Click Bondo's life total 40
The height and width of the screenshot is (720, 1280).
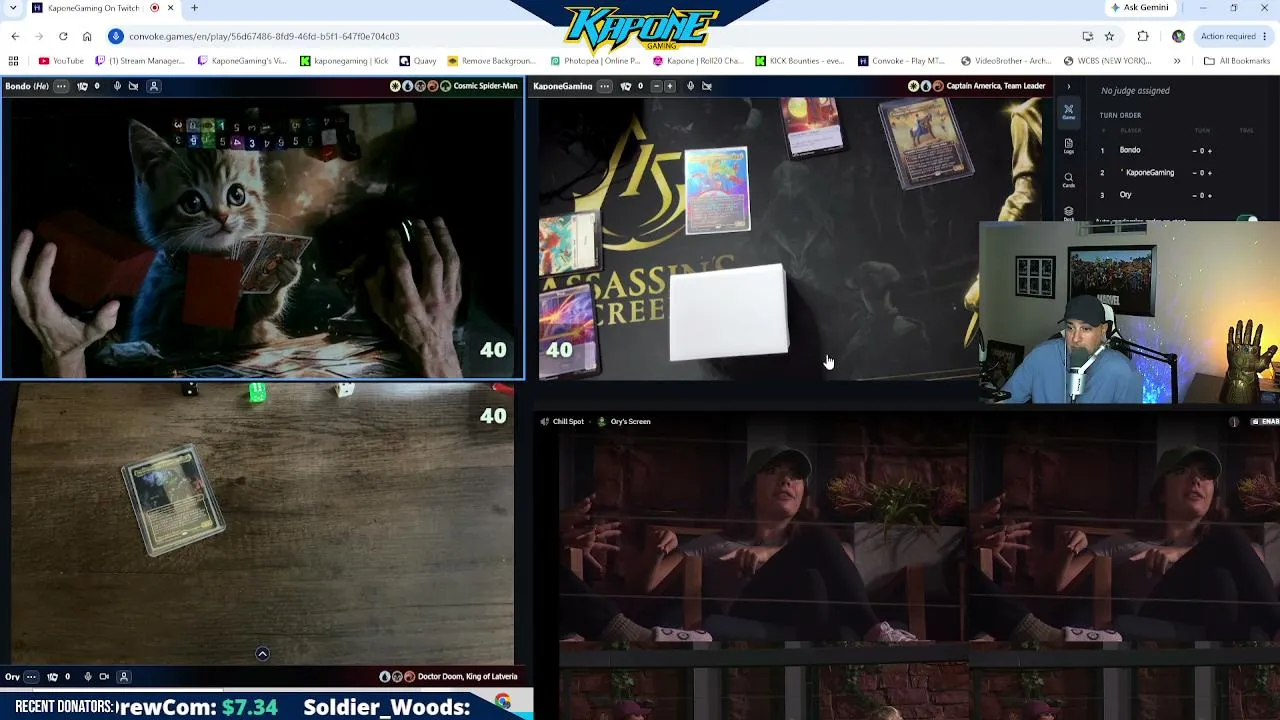pos(493,350)
